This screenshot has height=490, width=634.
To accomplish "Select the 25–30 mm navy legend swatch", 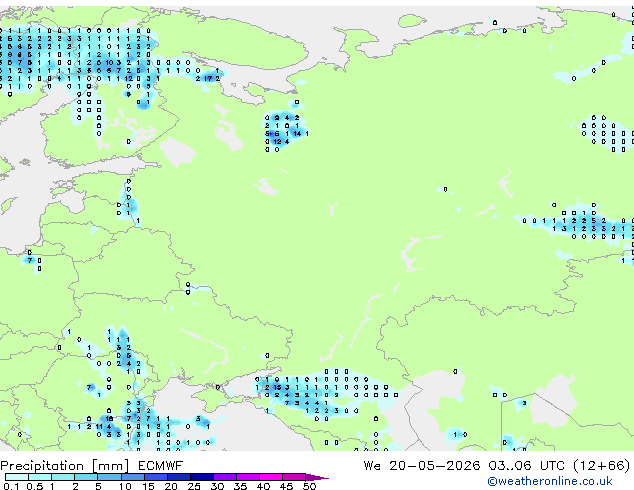I will click(x=201, y=477).
